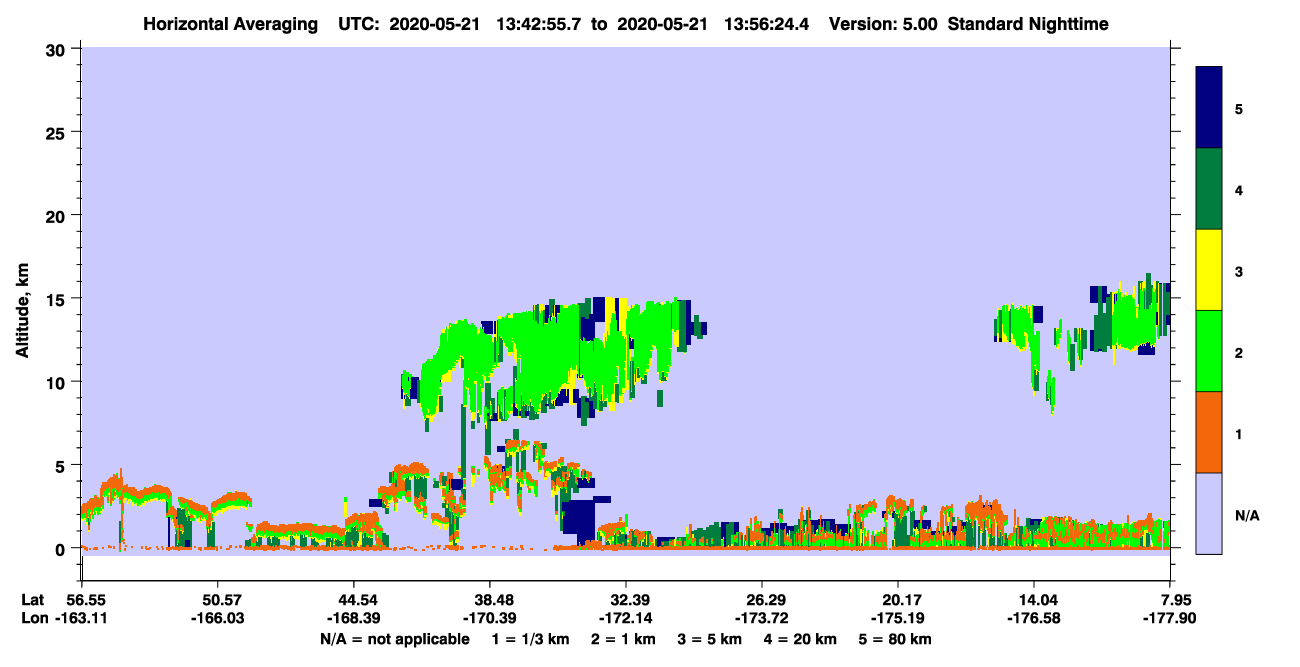The image size is (1300, 667).
Task: Click the lavender N/A colorbar segment
Action: [x=1209, y=512]
